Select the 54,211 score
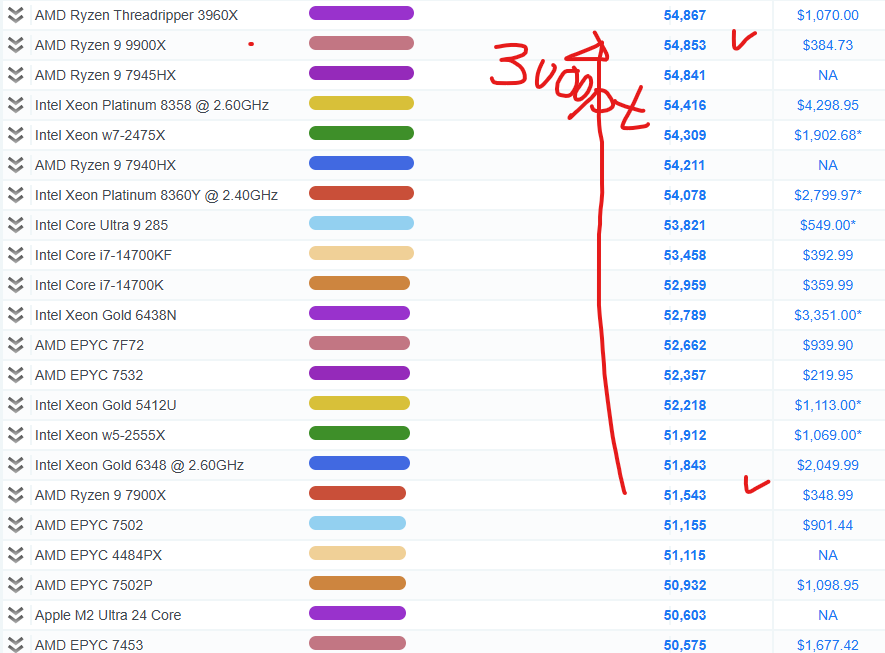 tap(685, 165)
